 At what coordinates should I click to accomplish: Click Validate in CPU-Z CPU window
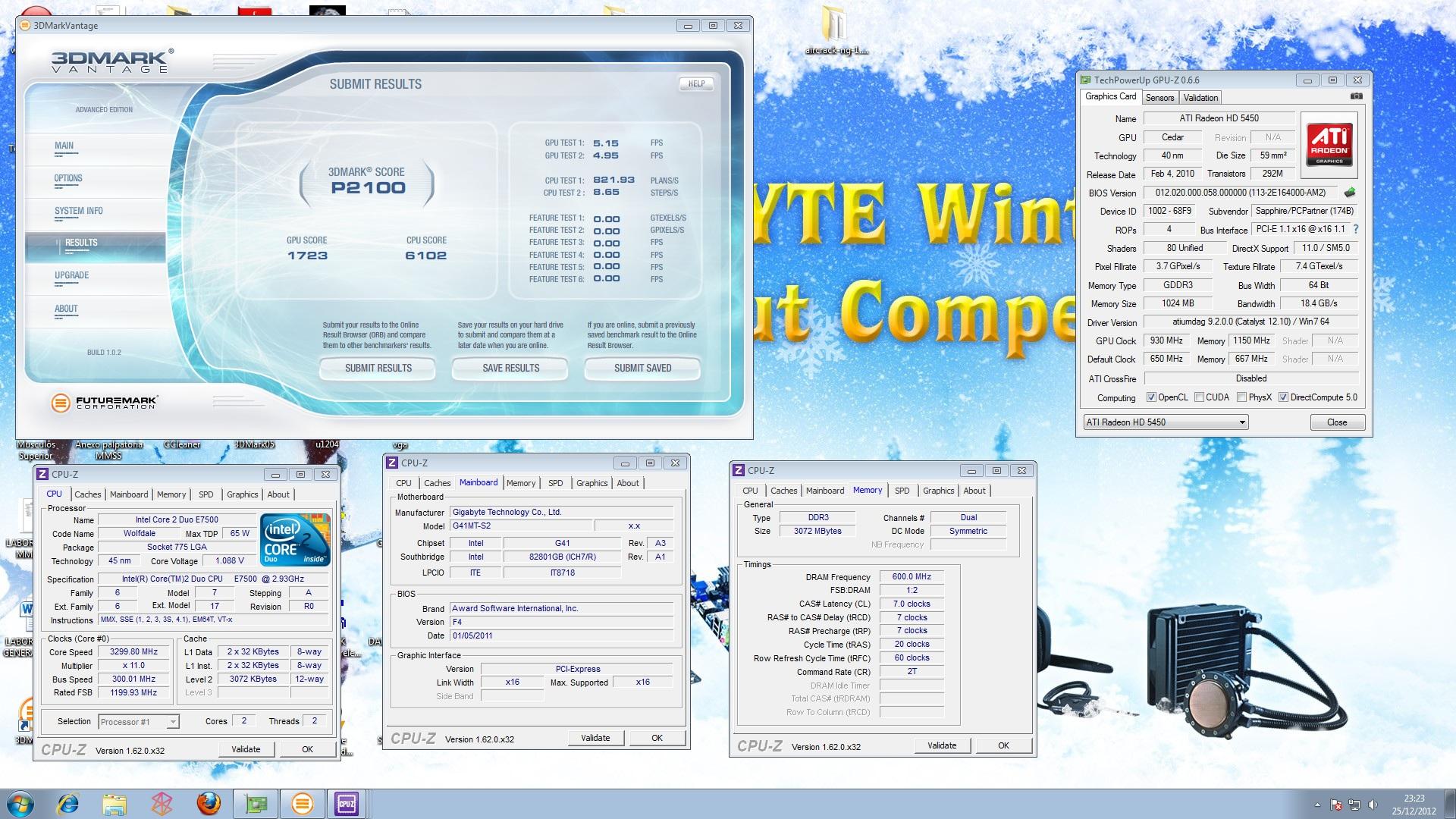tap(246, 749)
